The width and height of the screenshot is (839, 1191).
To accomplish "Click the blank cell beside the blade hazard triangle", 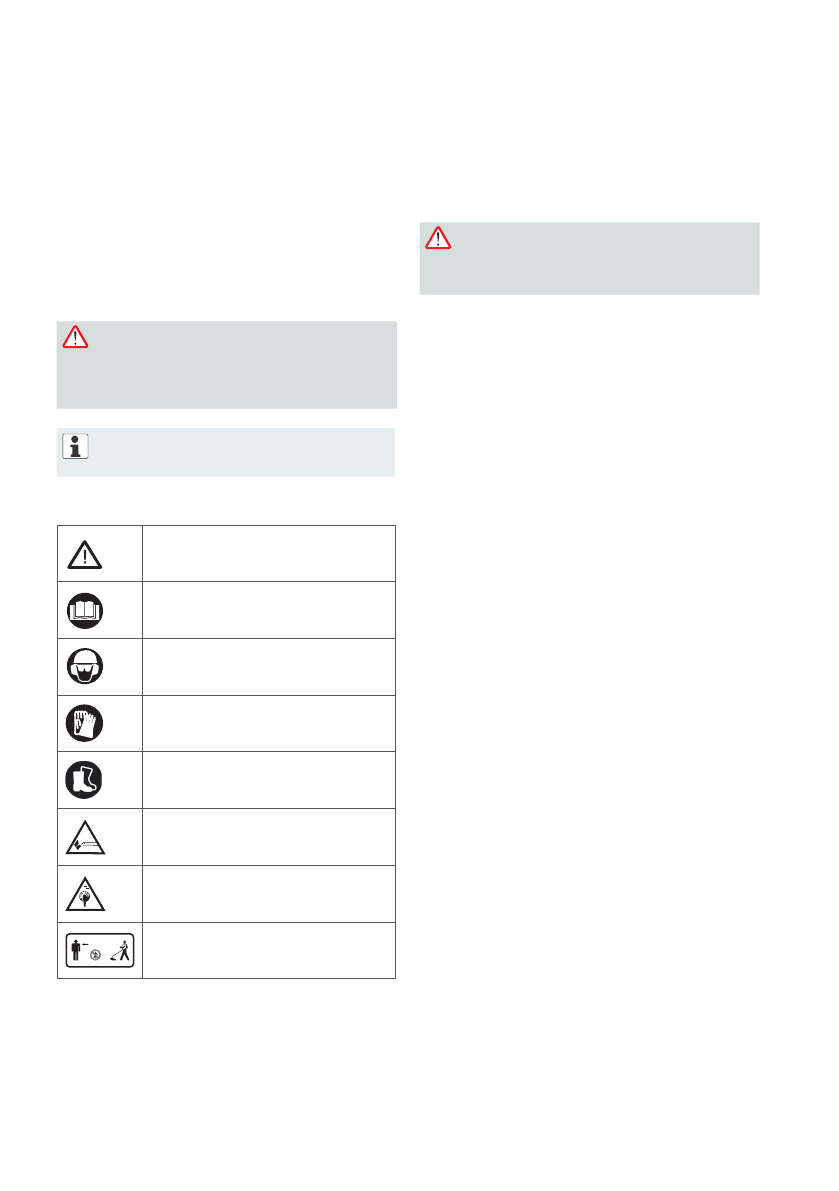I will (x=269, y=838).
